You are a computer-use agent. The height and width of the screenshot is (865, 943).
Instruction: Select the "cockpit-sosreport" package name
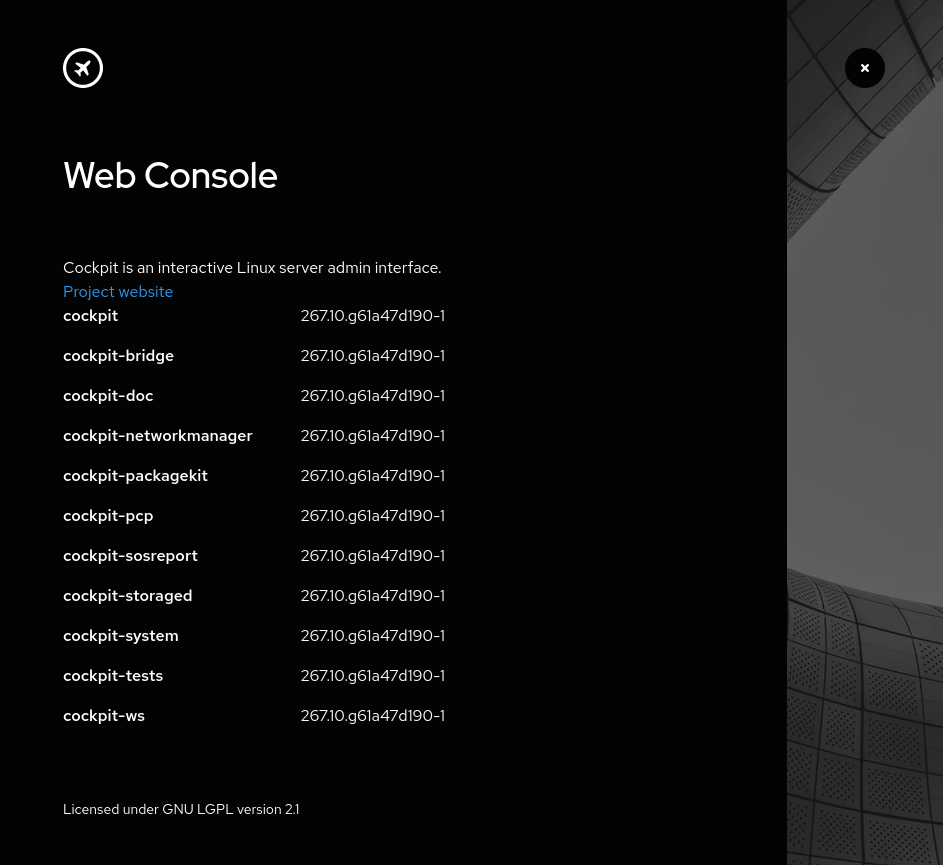[131, 556]
